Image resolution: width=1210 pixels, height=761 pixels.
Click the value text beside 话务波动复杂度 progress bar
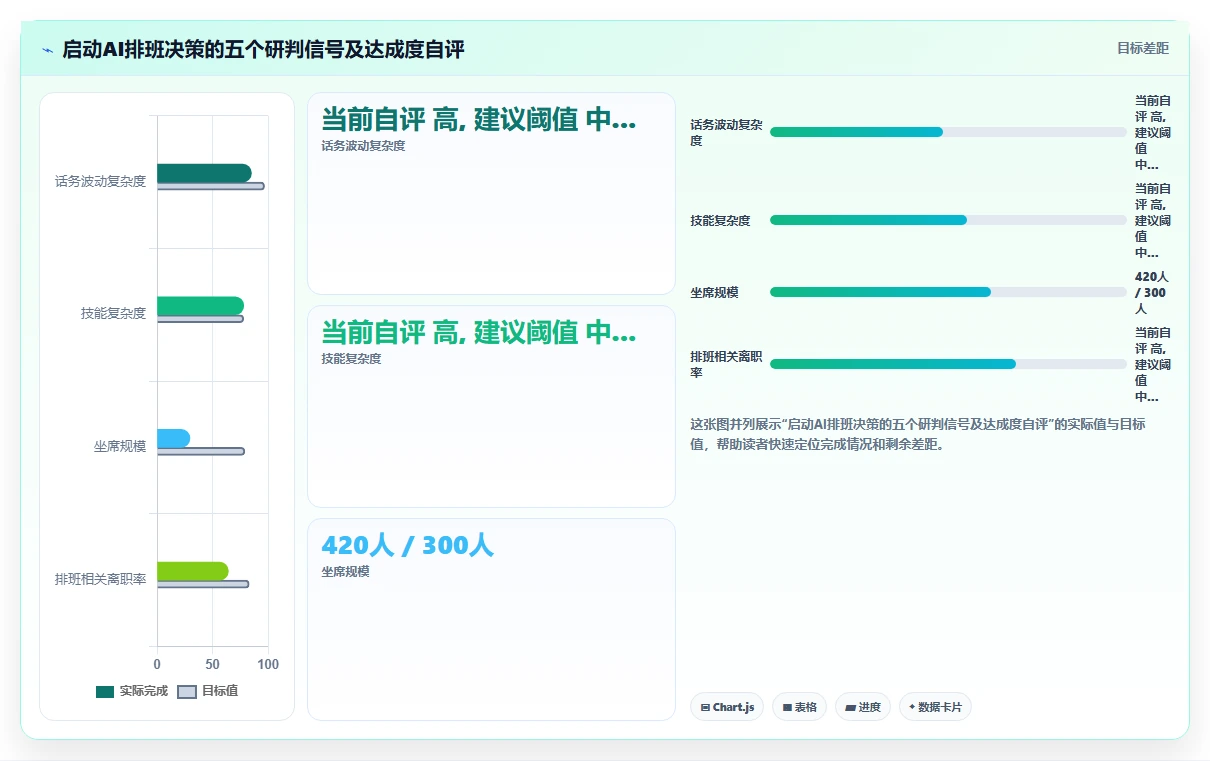click(1152, 133)
